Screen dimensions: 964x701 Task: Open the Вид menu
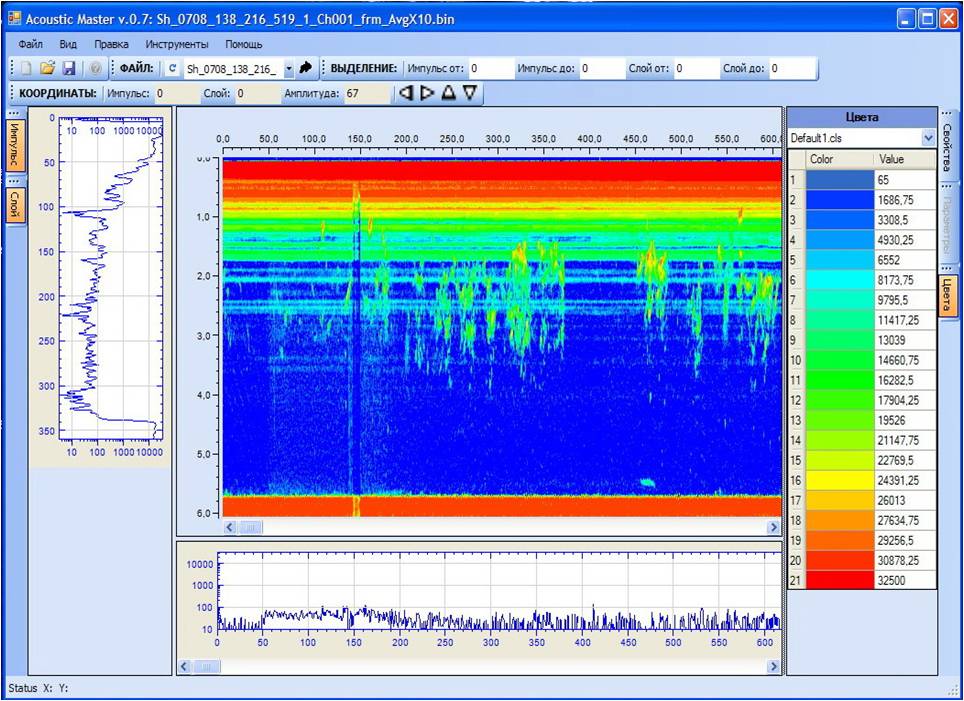pos(68,45)
